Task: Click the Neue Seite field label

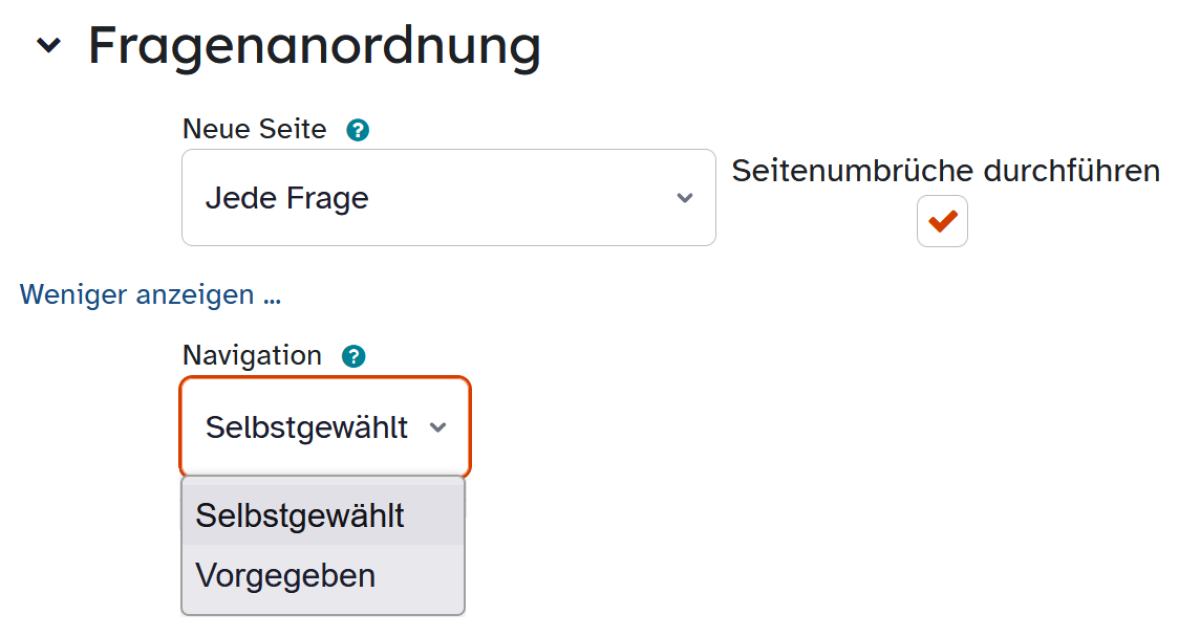Action: click(254, 129)
